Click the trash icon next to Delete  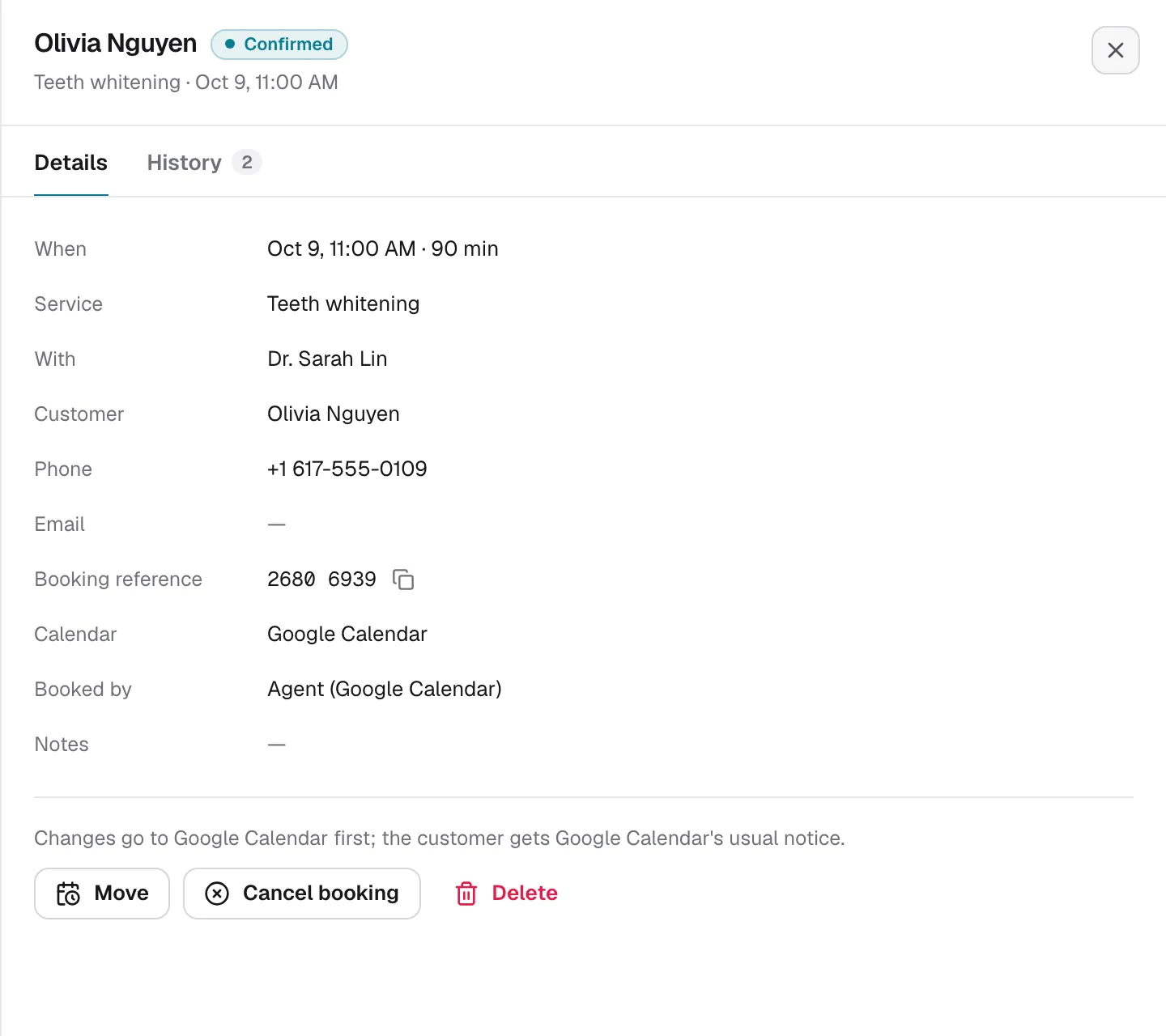[466, 894]
